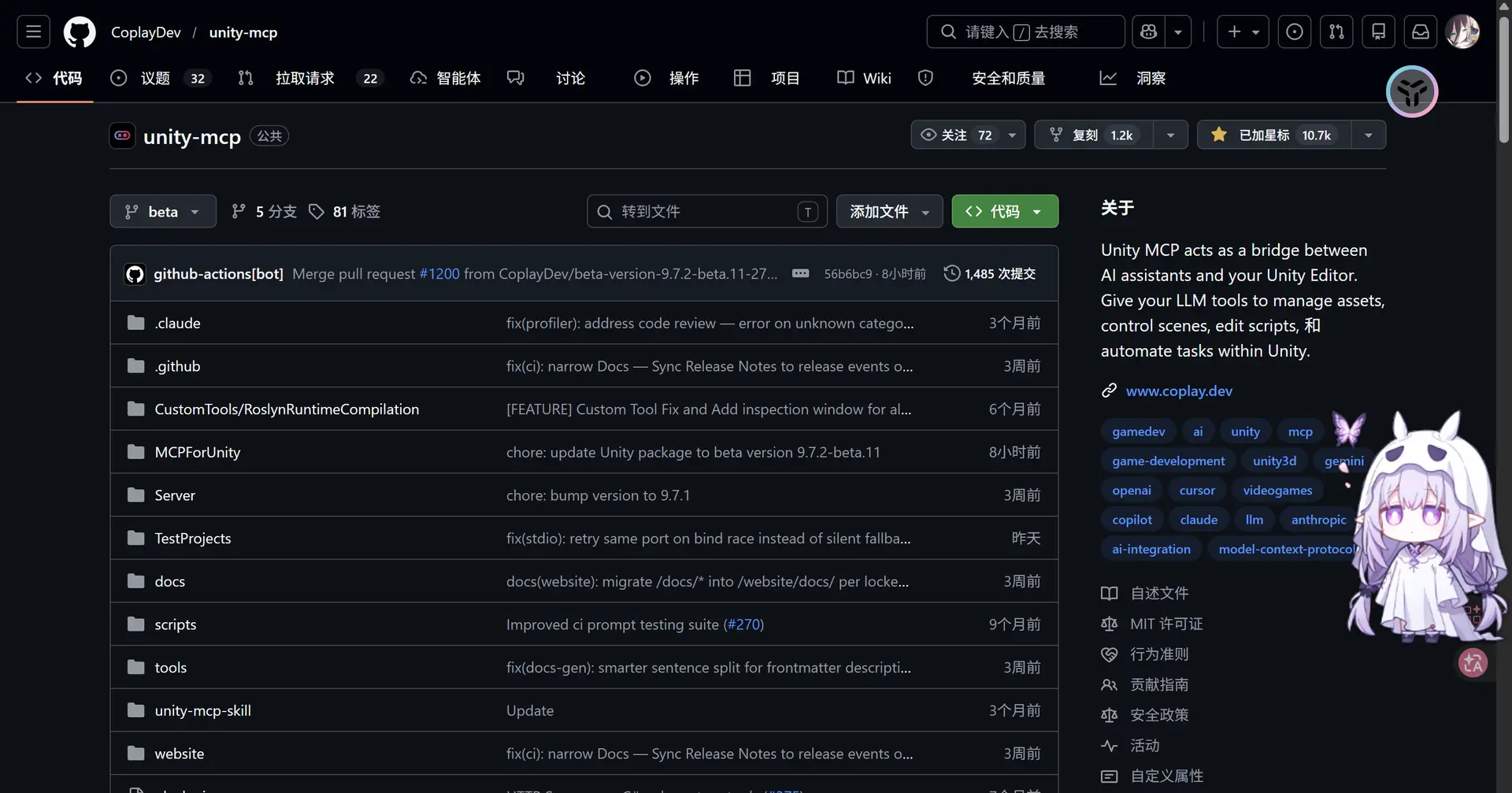The width and height of the screenshot is (1512, 793).
Task: Open the #270 pull request link
Action: [743, 624]
